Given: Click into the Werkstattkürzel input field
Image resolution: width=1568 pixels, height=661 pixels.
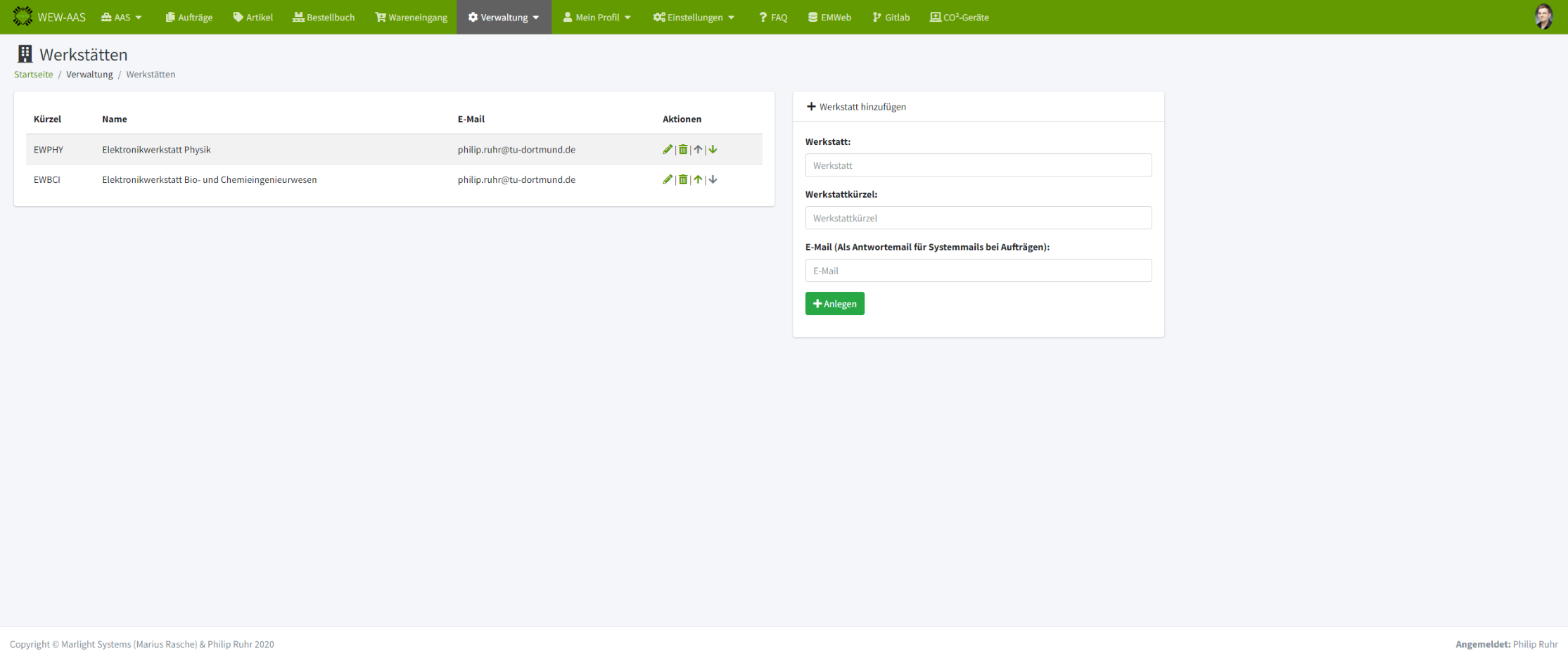Looking at the screenshot, I should 978,218.
